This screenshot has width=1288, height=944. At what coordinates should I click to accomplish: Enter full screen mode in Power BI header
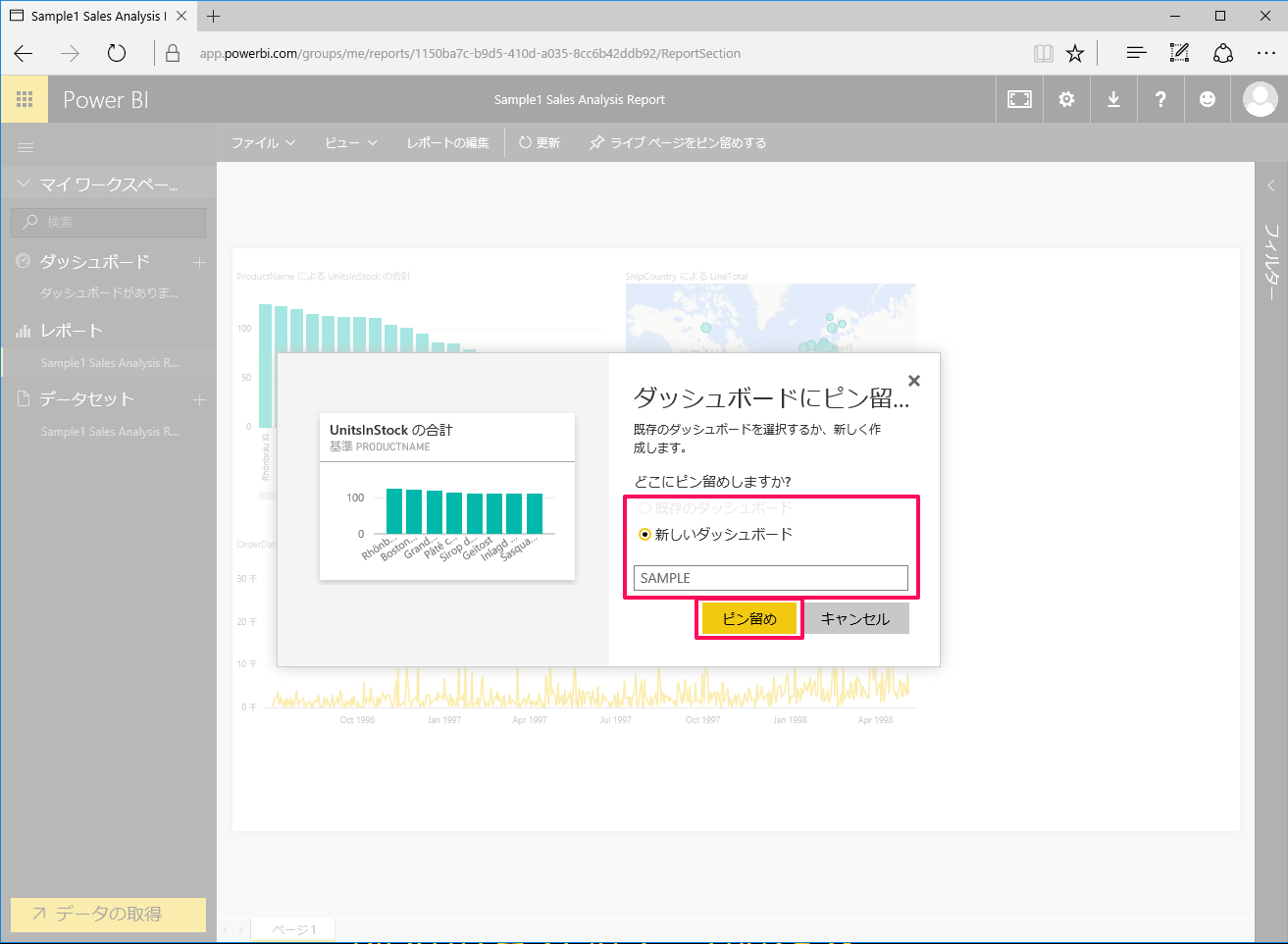[x=1019, y=99]
